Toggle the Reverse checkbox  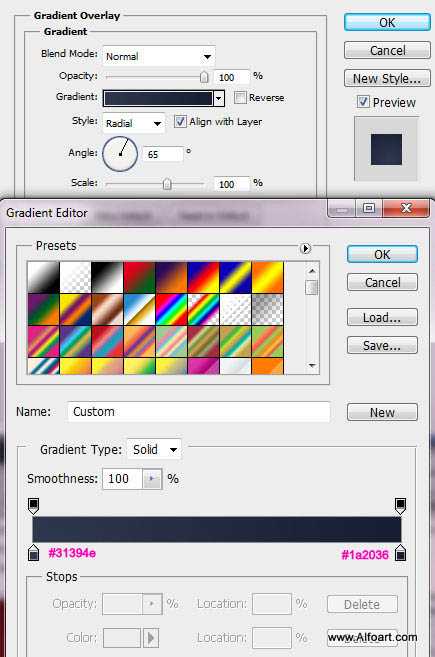[x=240, y=98]
